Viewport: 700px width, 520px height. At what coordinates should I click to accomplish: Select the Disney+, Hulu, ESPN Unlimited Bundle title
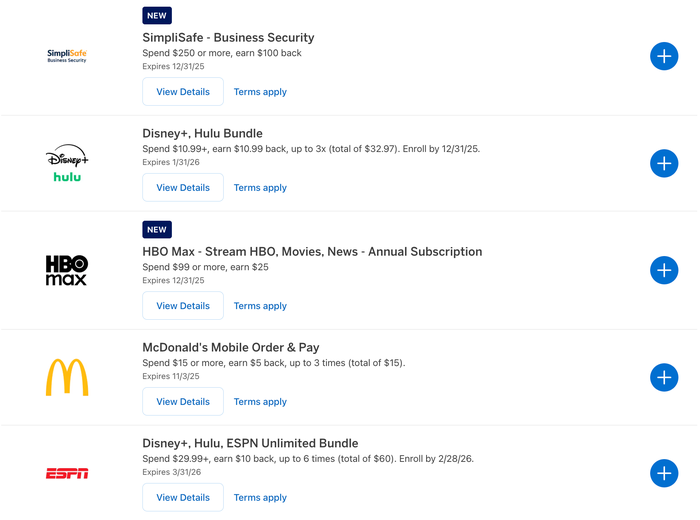(x=250, y=443)
